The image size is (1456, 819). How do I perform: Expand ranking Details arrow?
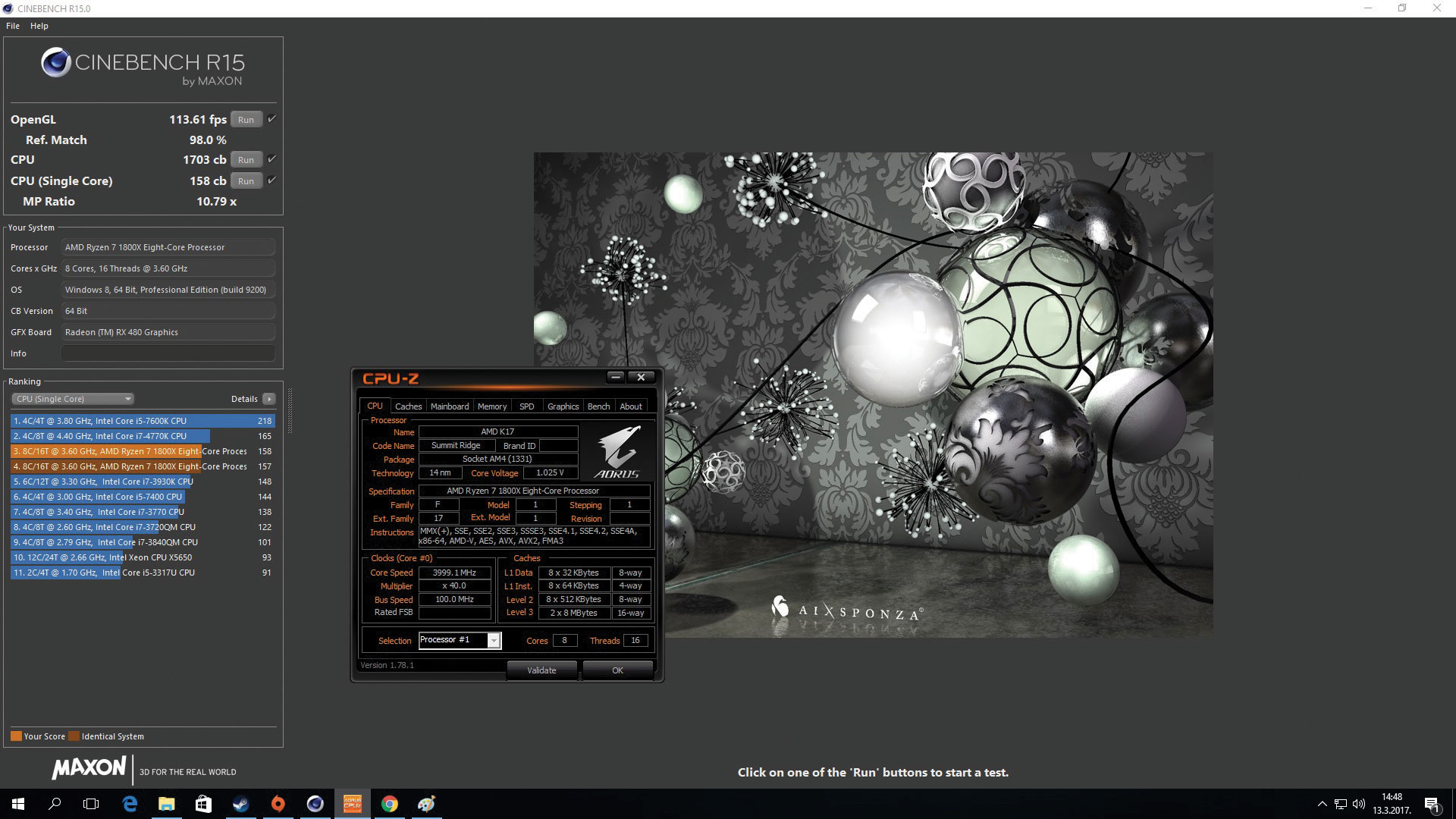tap(268, 399)
